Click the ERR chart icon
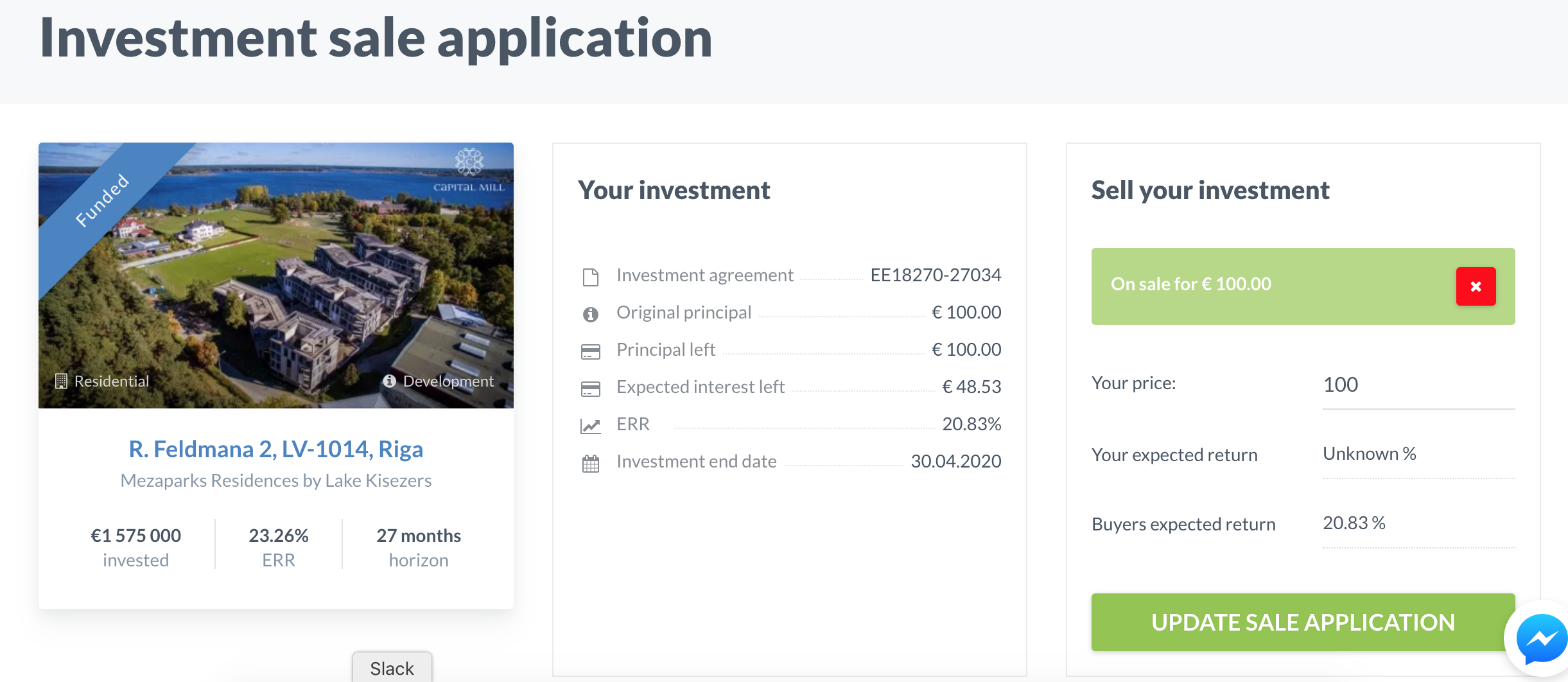1568x682 pixels. (590, 426)
